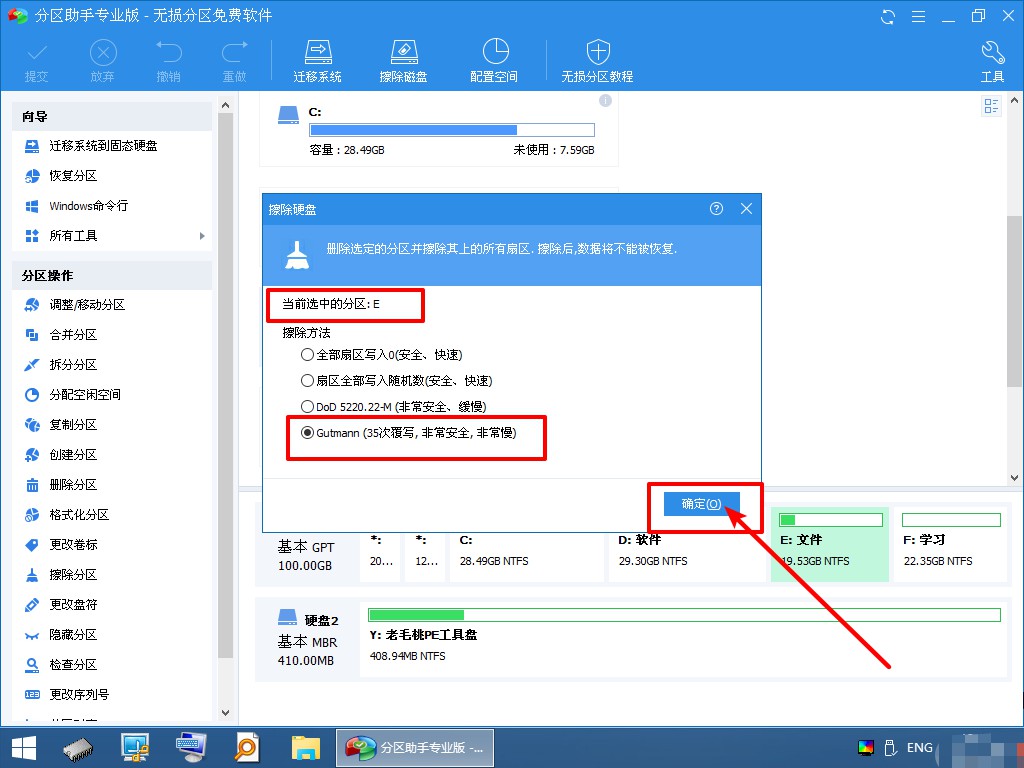
Task: Toggle the disk view layout icon
Action: [x=991, y=106]
